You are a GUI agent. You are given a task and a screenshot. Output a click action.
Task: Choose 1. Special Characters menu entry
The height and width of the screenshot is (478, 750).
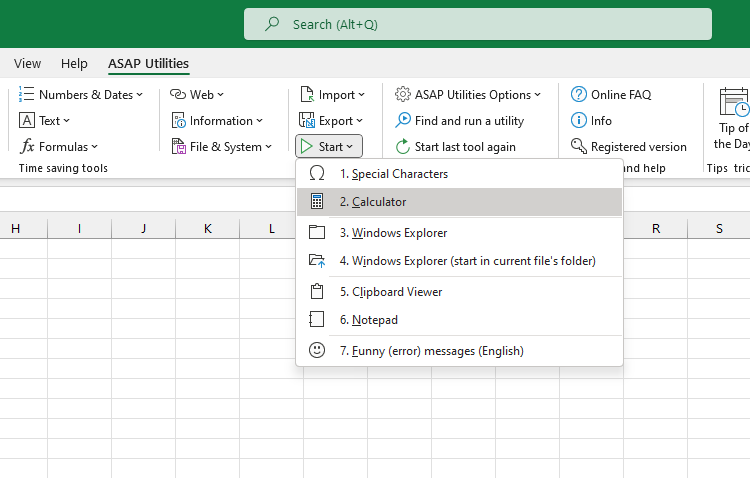(459, 173)
